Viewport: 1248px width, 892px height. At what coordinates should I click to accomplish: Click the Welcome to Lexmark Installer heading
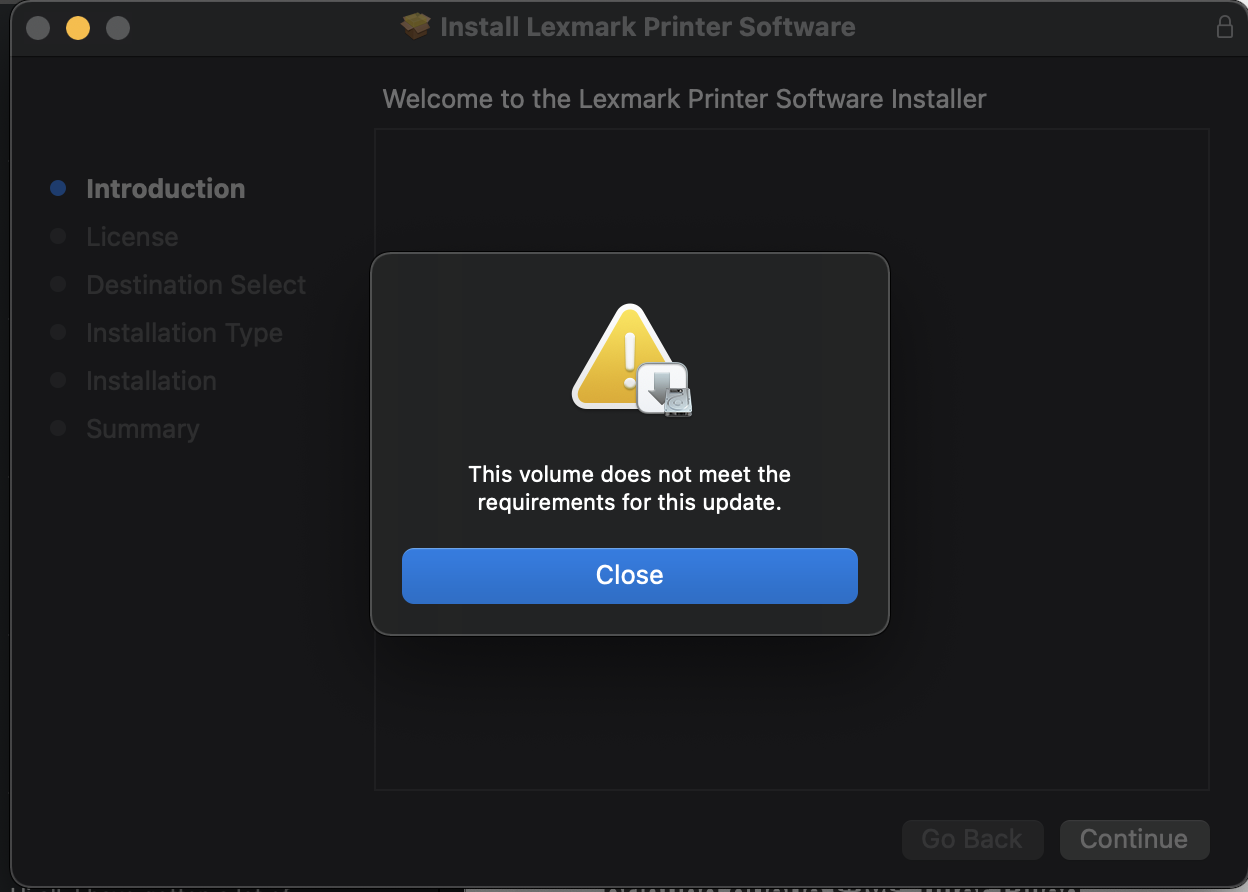pyautogui.click(x=684, y=99)
